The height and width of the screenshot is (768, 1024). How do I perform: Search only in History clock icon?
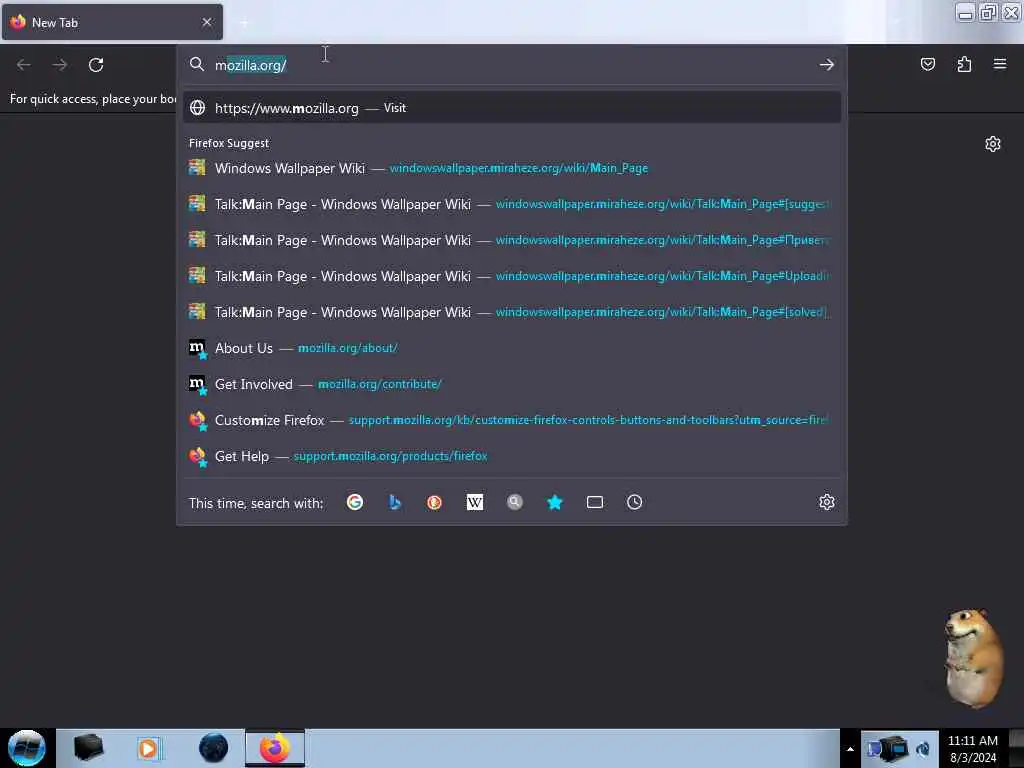635,502
